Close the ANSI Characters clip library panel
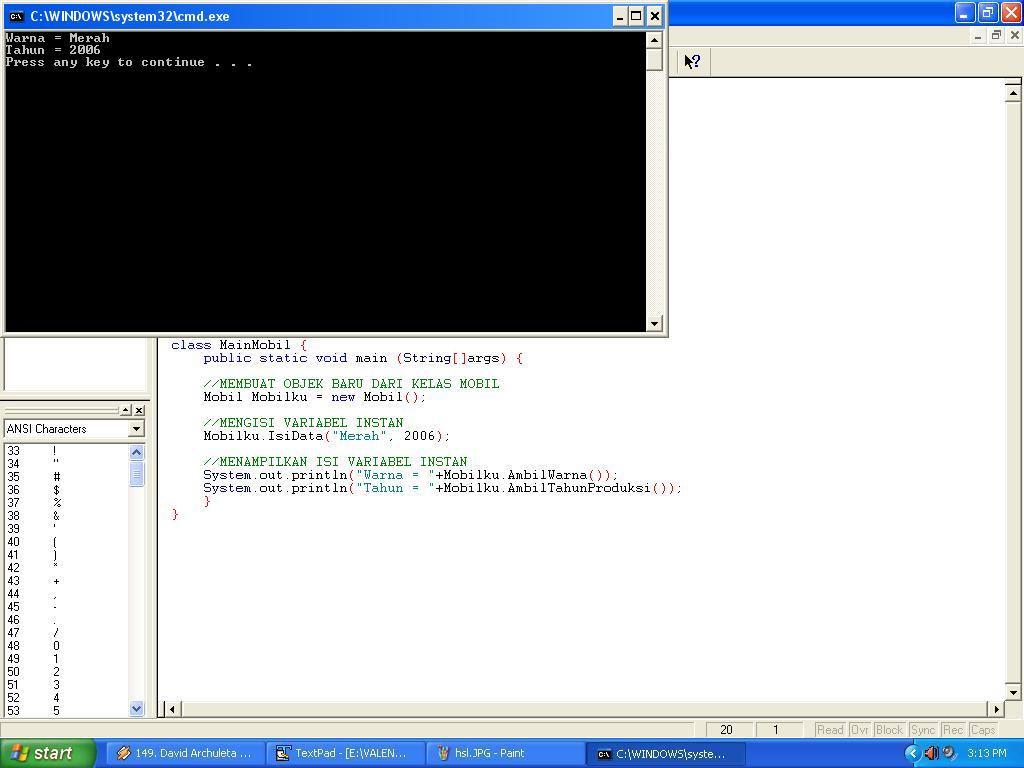Image resolution: width=1024 pixels, height=768 pixels. click(x=139, y=410)
